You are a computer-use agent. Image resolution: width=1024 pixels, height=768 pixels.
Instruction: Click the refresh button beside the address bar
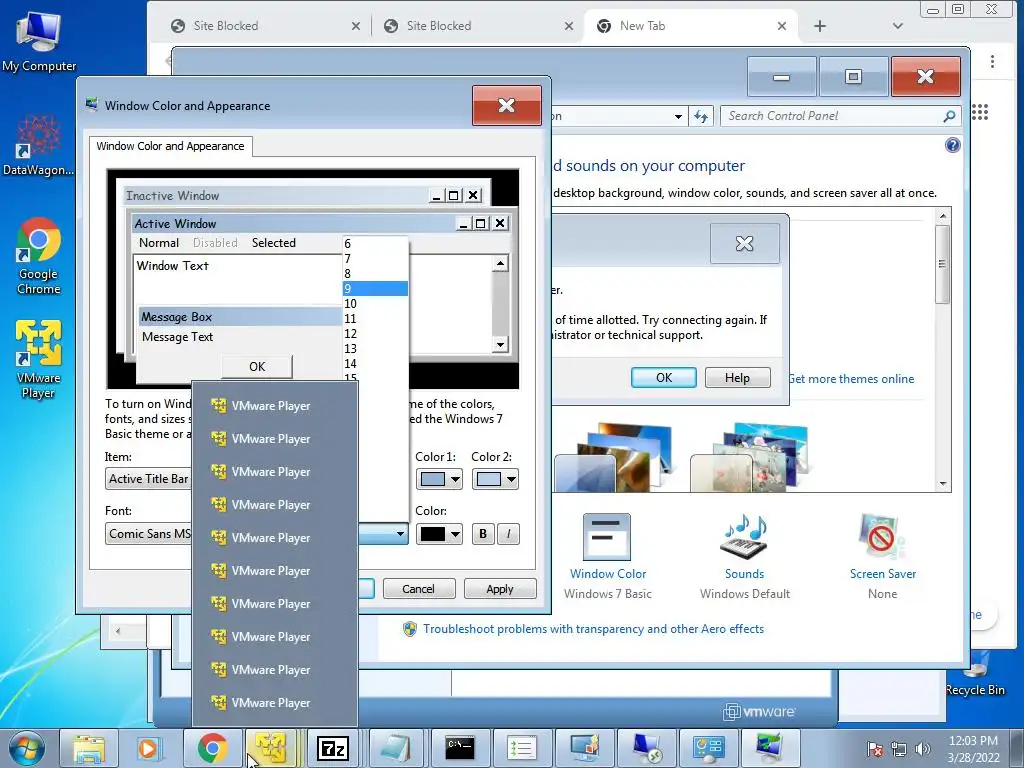pos(701,116)
